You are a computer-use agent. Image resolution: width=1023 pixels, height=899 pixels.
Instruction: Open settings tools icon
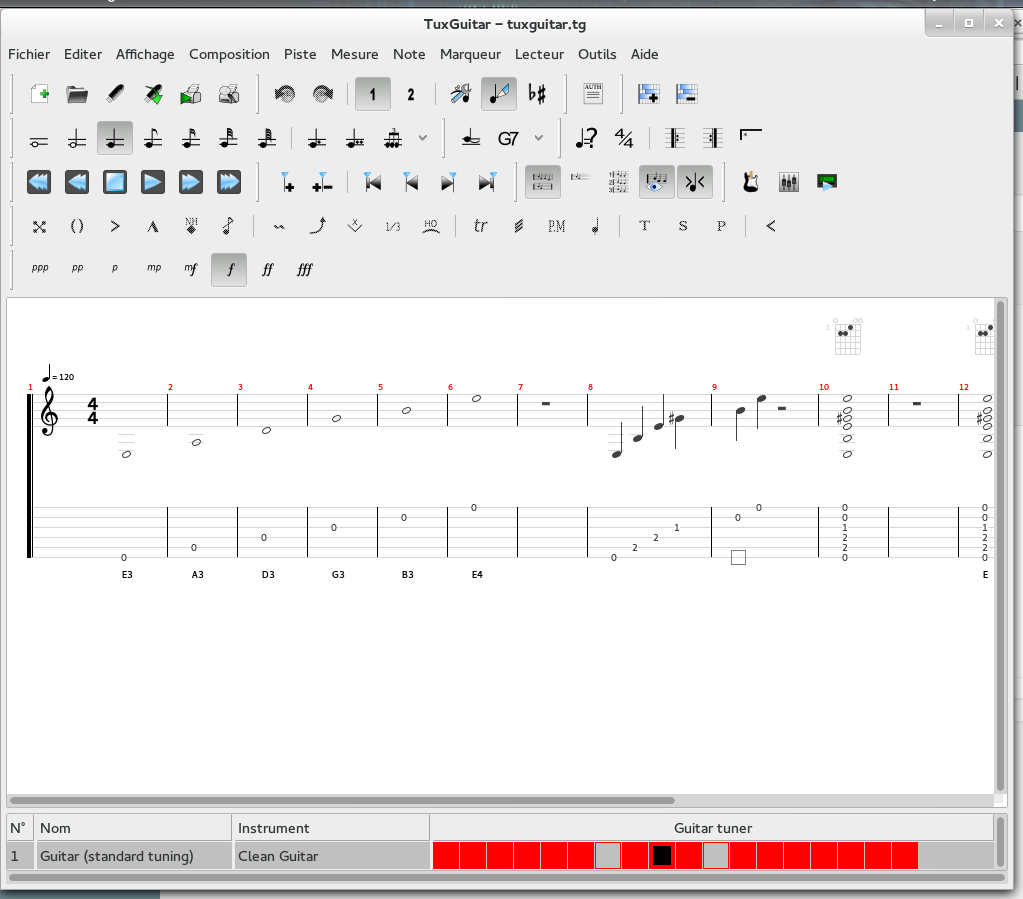461,94
